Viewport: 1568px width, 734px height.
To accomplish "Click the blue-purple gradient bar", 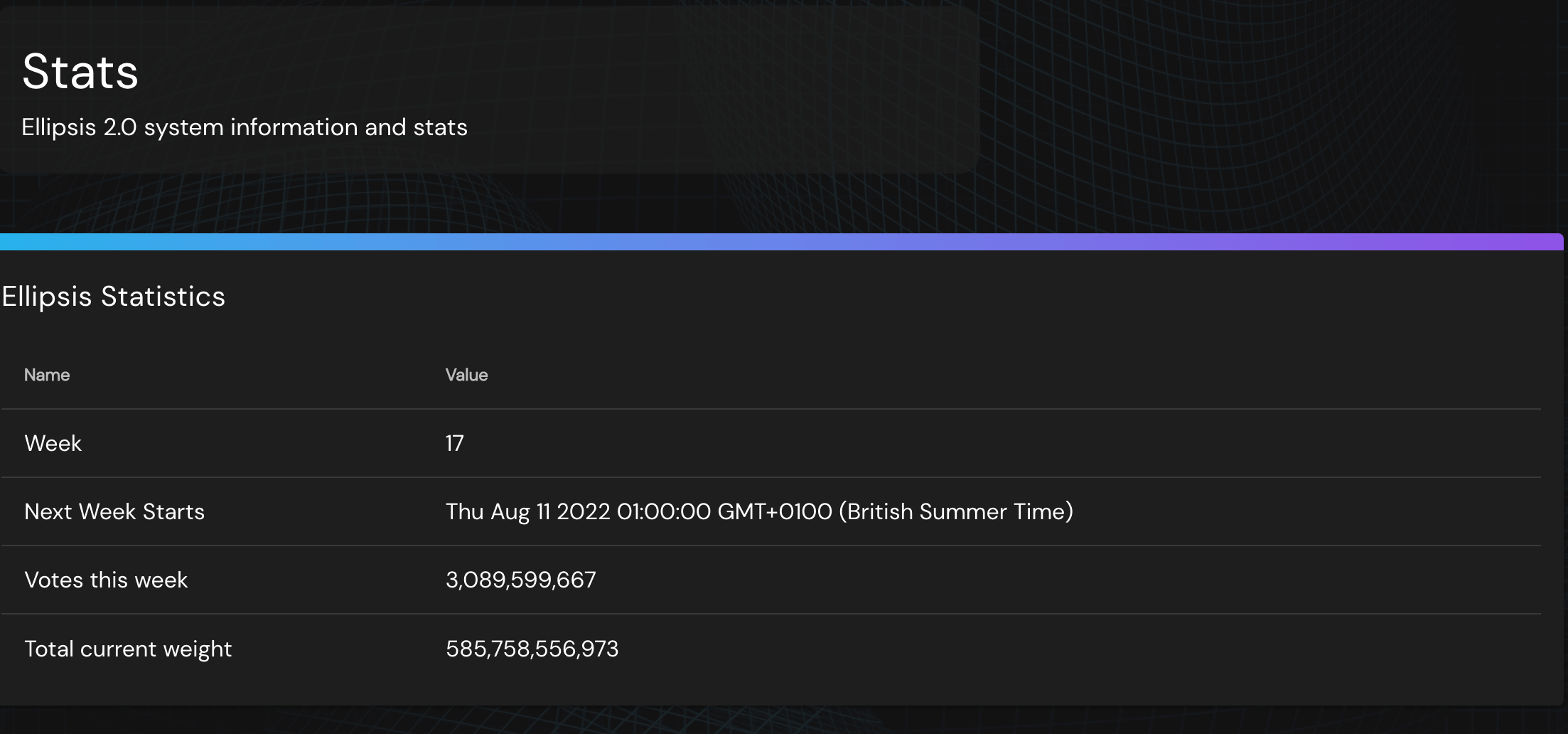I will click(782, 242).
